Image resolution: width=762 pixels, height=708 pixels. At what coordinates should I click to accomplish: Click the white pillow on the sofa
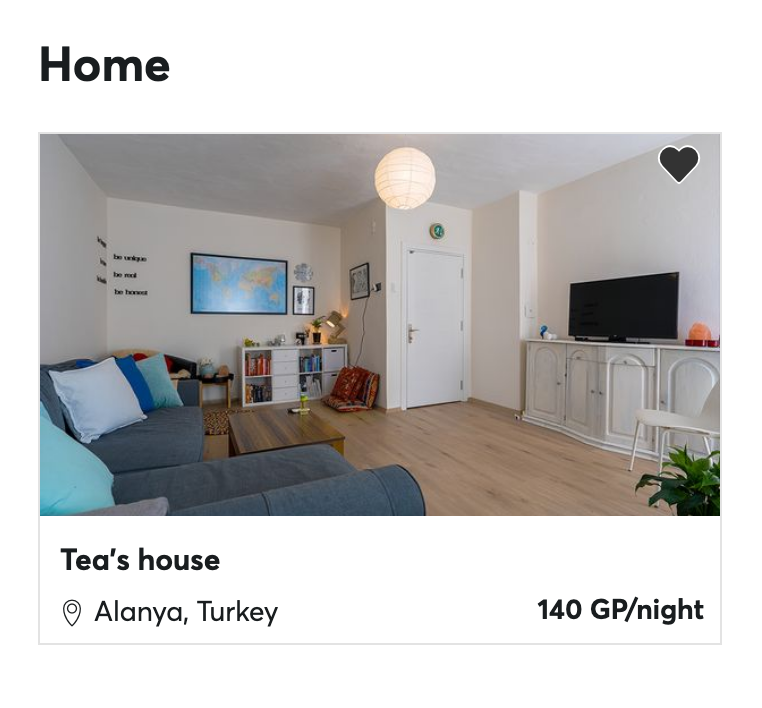click(97, 399)
